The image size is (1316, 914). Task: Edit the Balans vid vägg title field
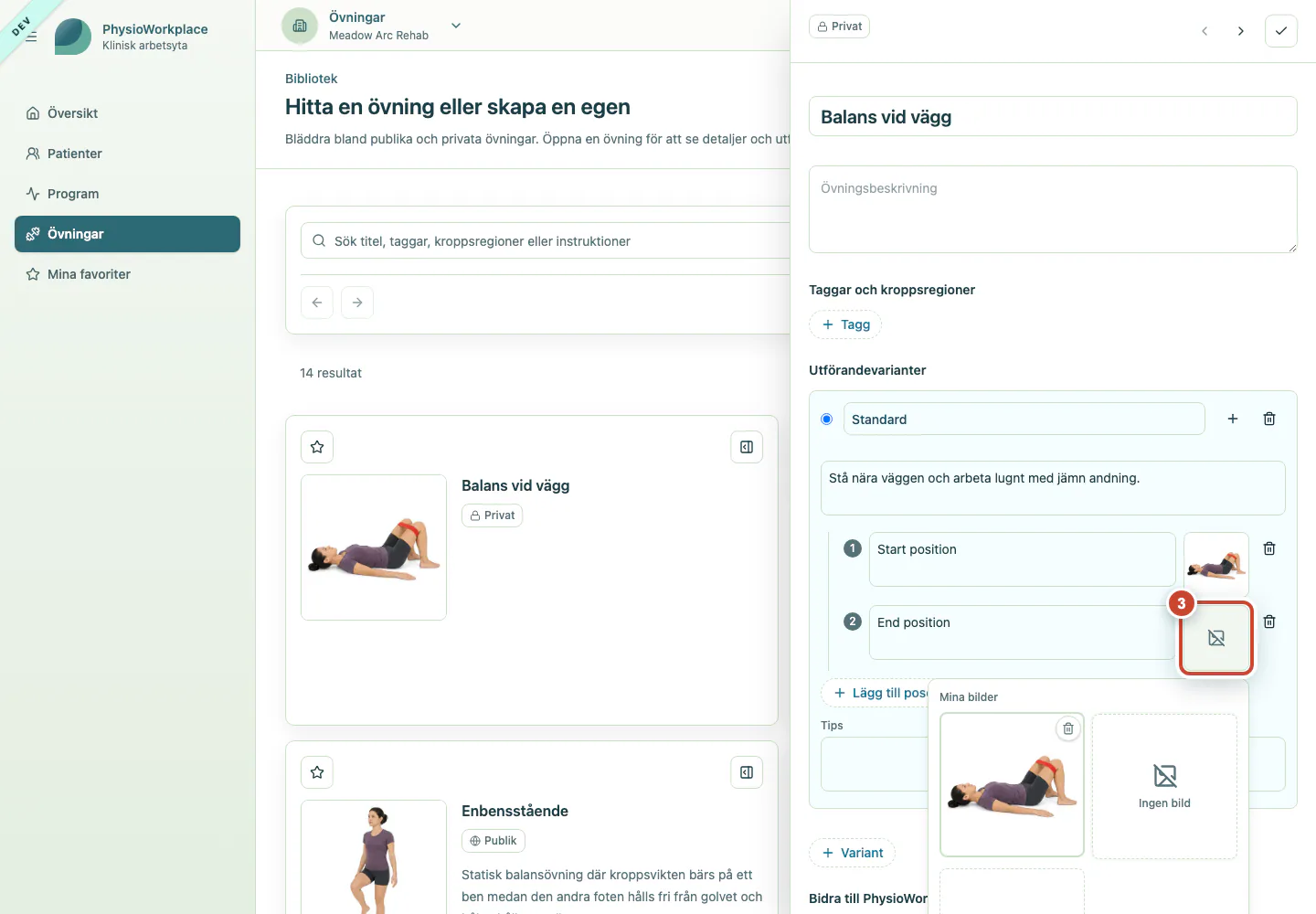pos(1053,117)
